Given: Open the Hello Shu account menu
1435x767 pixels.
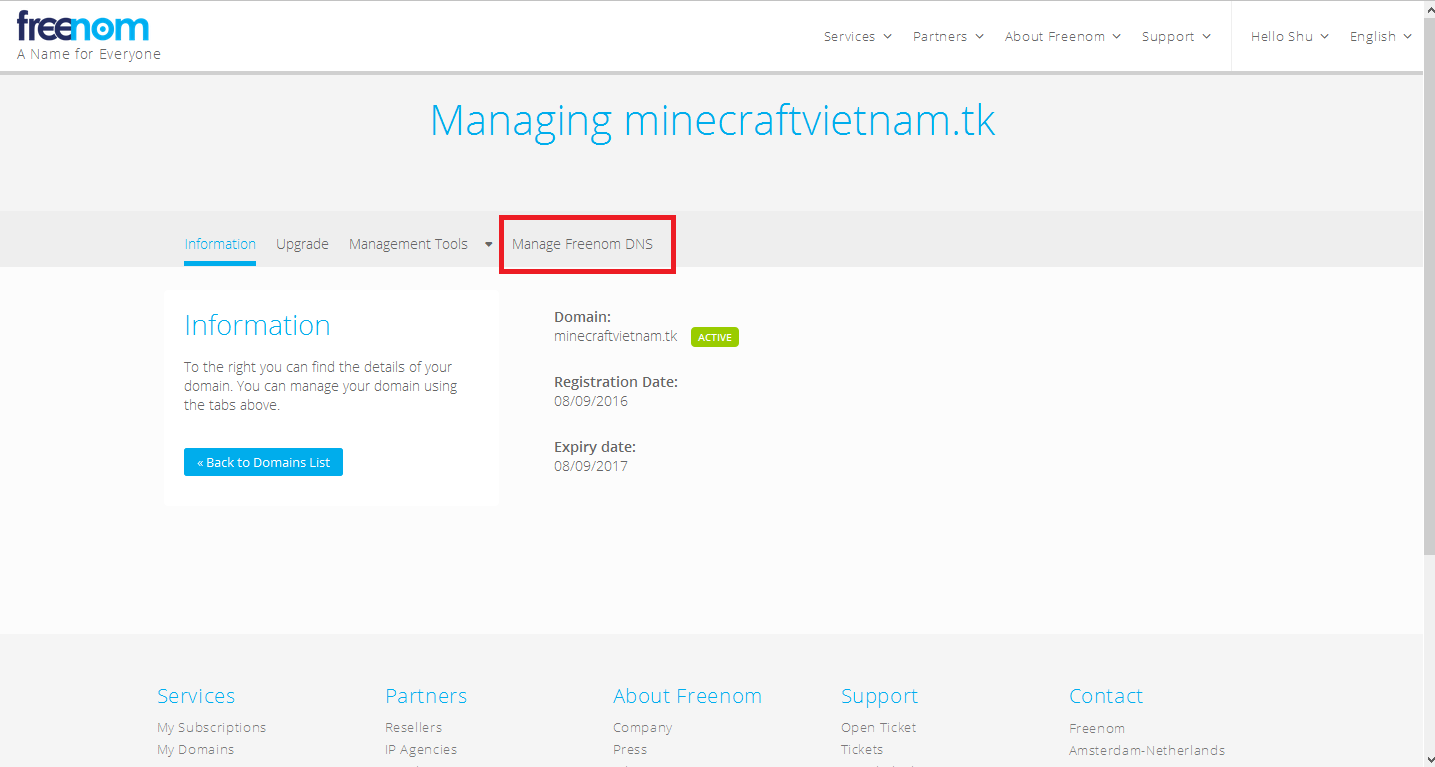Looking at the screenshot, I should click(x=1290, y=36).
